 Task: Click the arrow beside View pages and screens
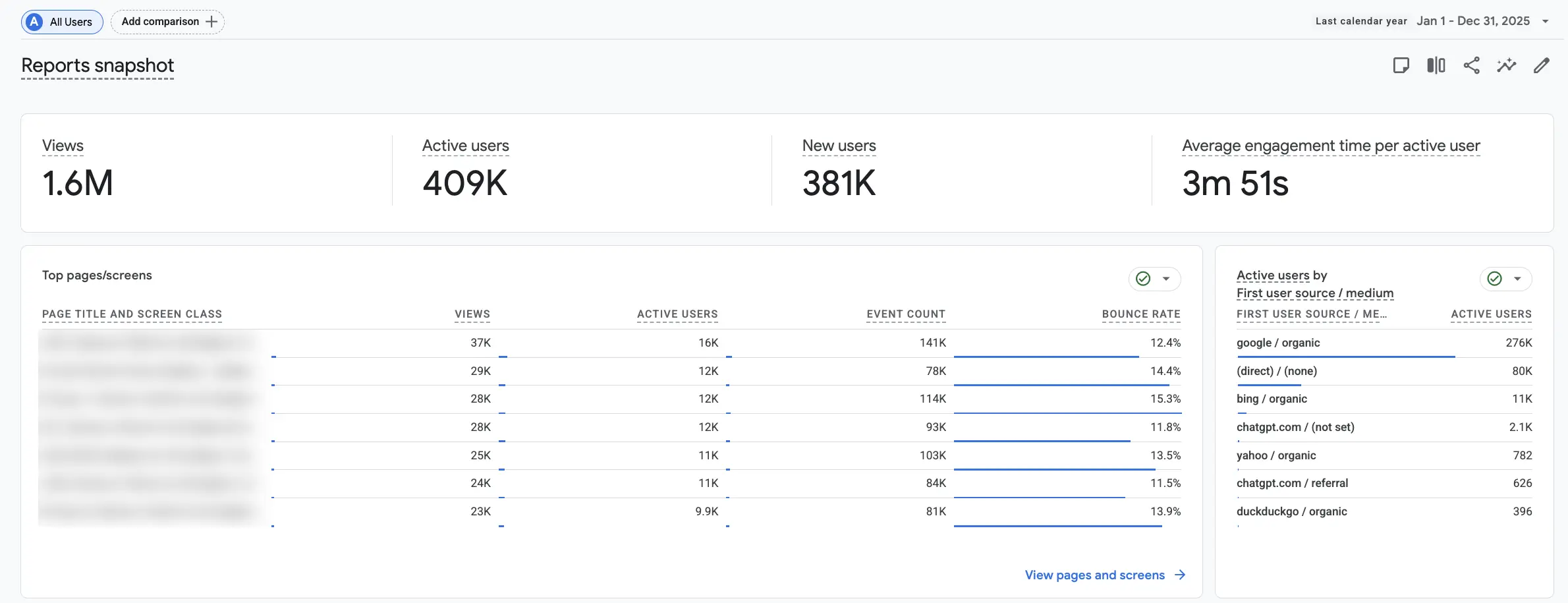point(1180,575)
